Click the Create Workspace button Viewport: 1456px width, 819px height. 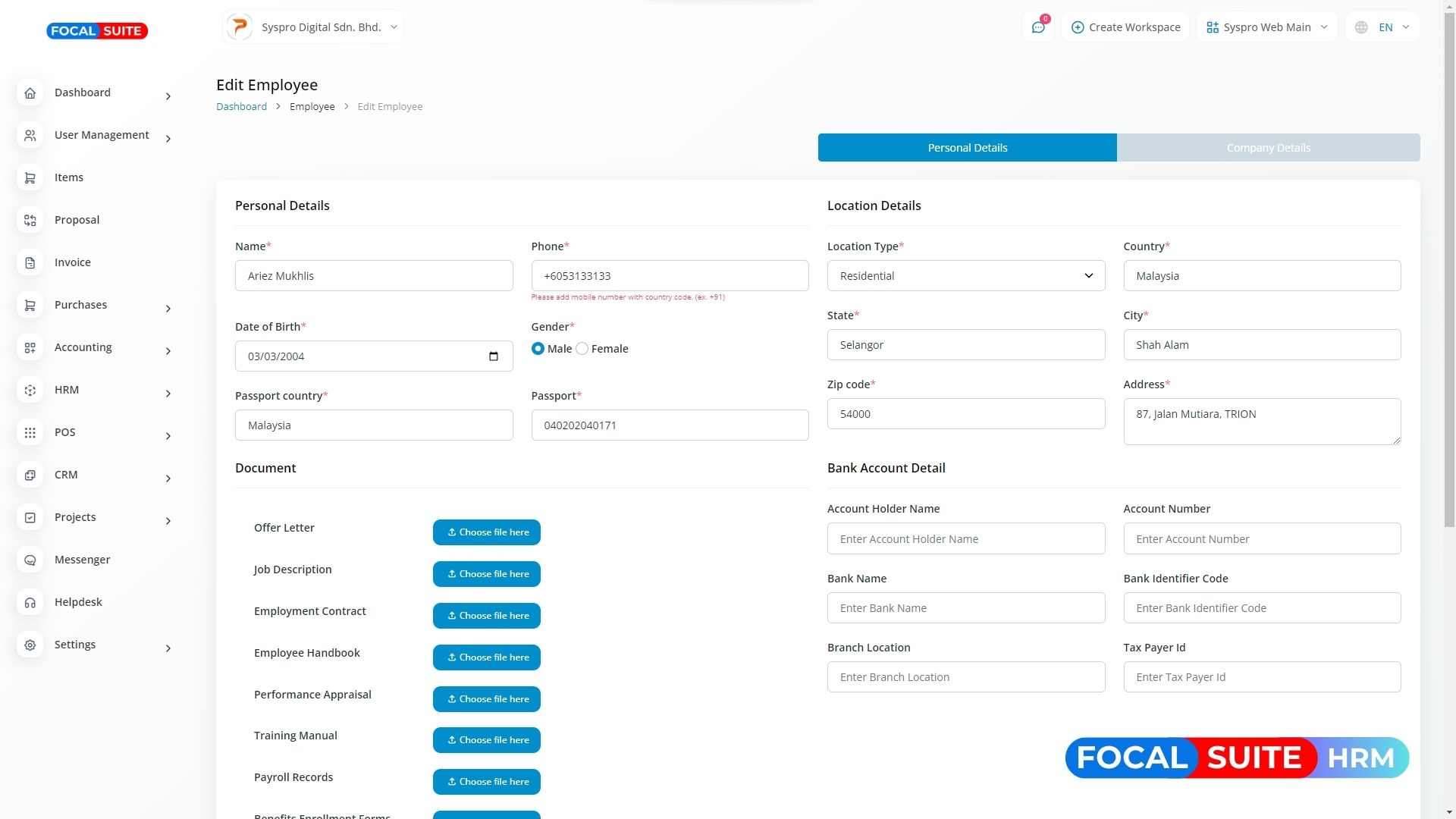(x=1125, y=27)
